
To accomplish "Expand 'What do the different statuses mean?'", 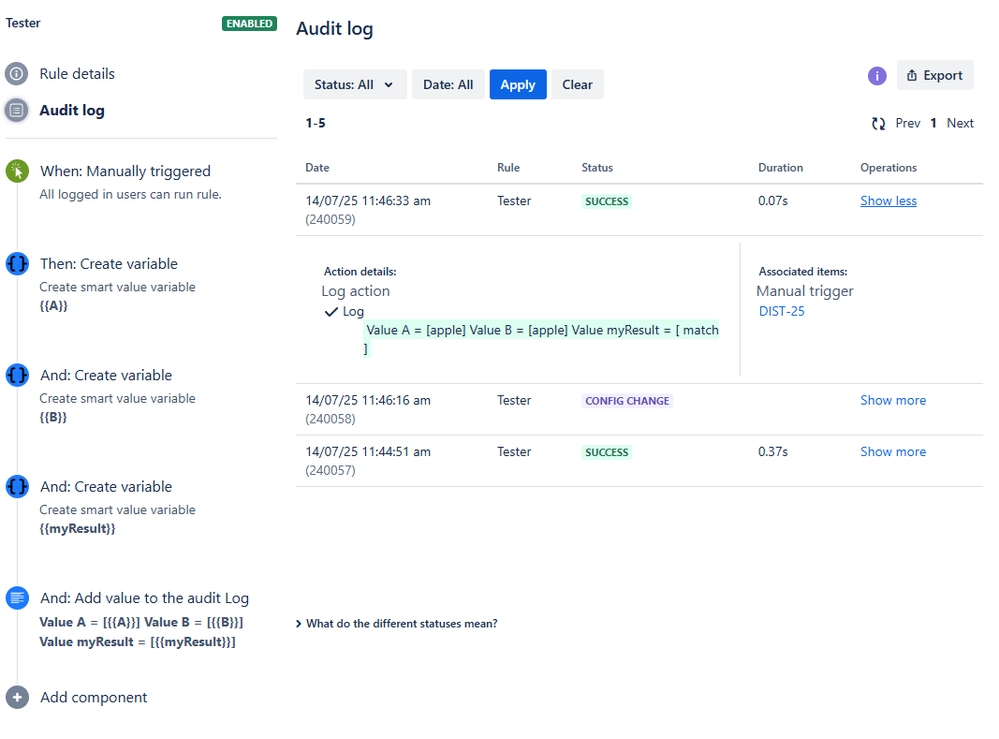I will (396, 624).
